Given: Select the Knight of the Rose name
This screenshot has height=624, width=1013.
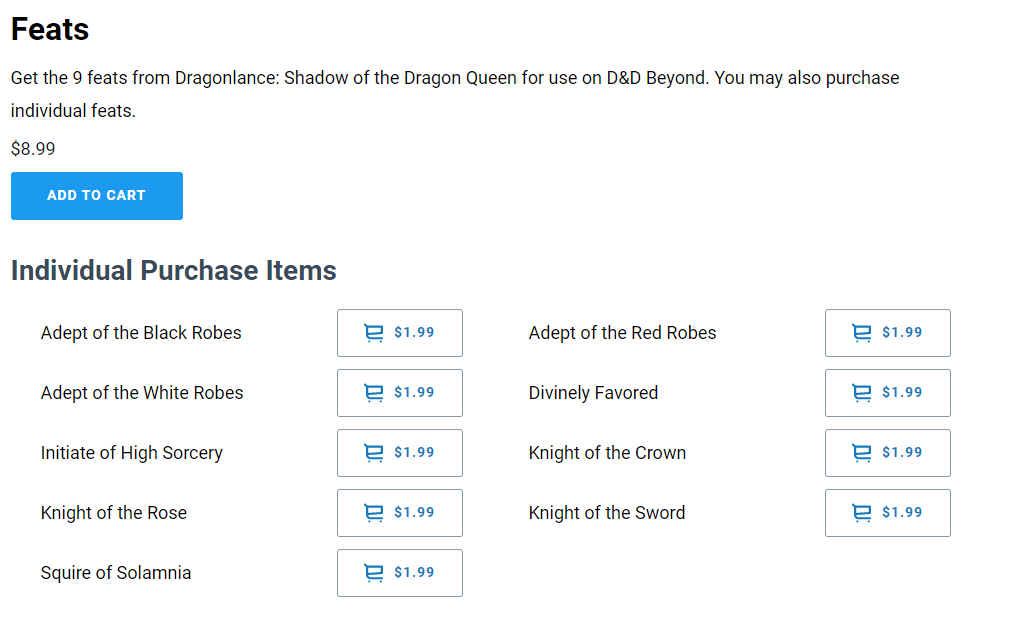Looking at the screenshot, I should (x=114, y=513).
